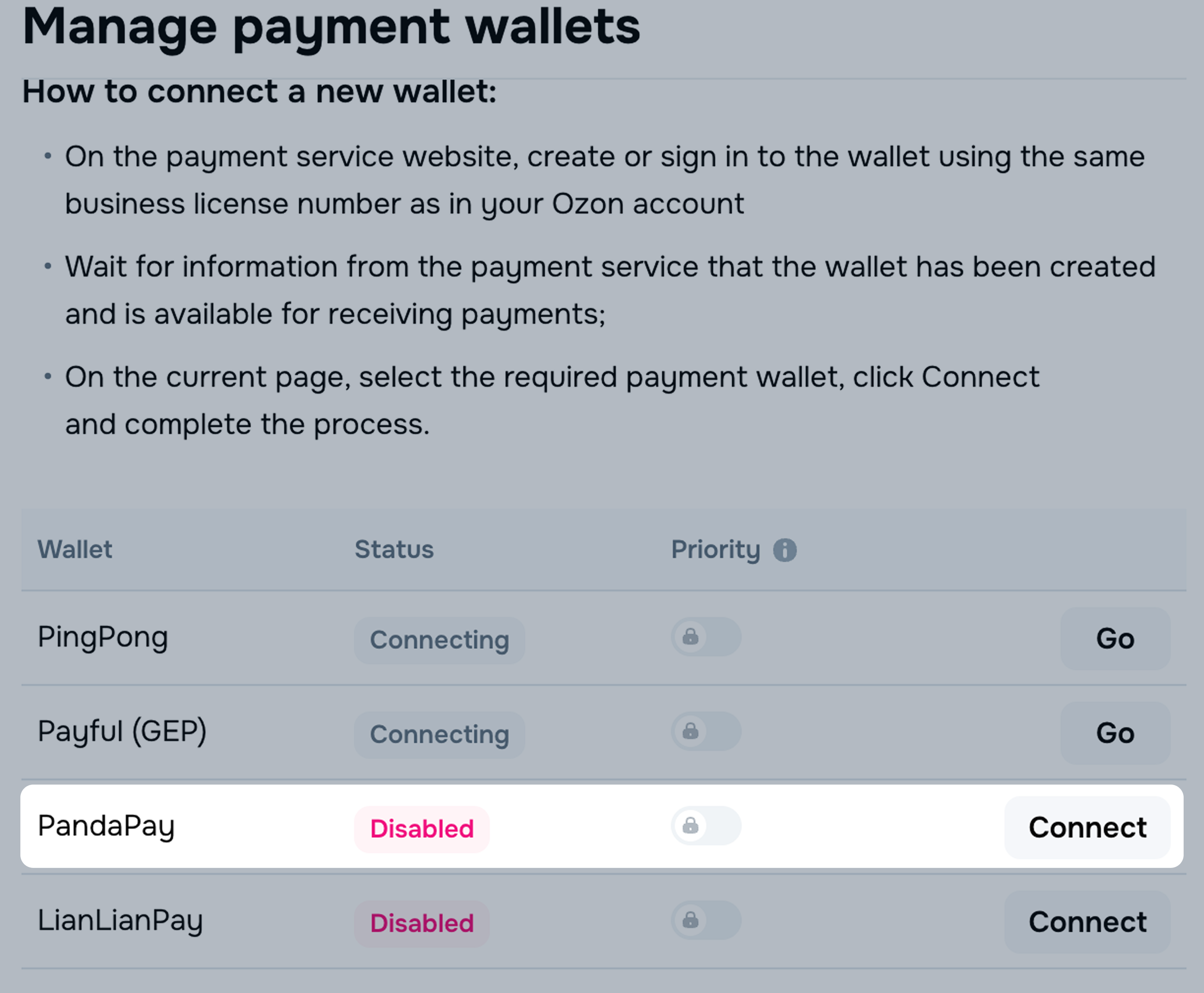Click the Disabled status badge for LianLianPay
The height and width of the screenshot is (993, 1204).
[421, 923]
